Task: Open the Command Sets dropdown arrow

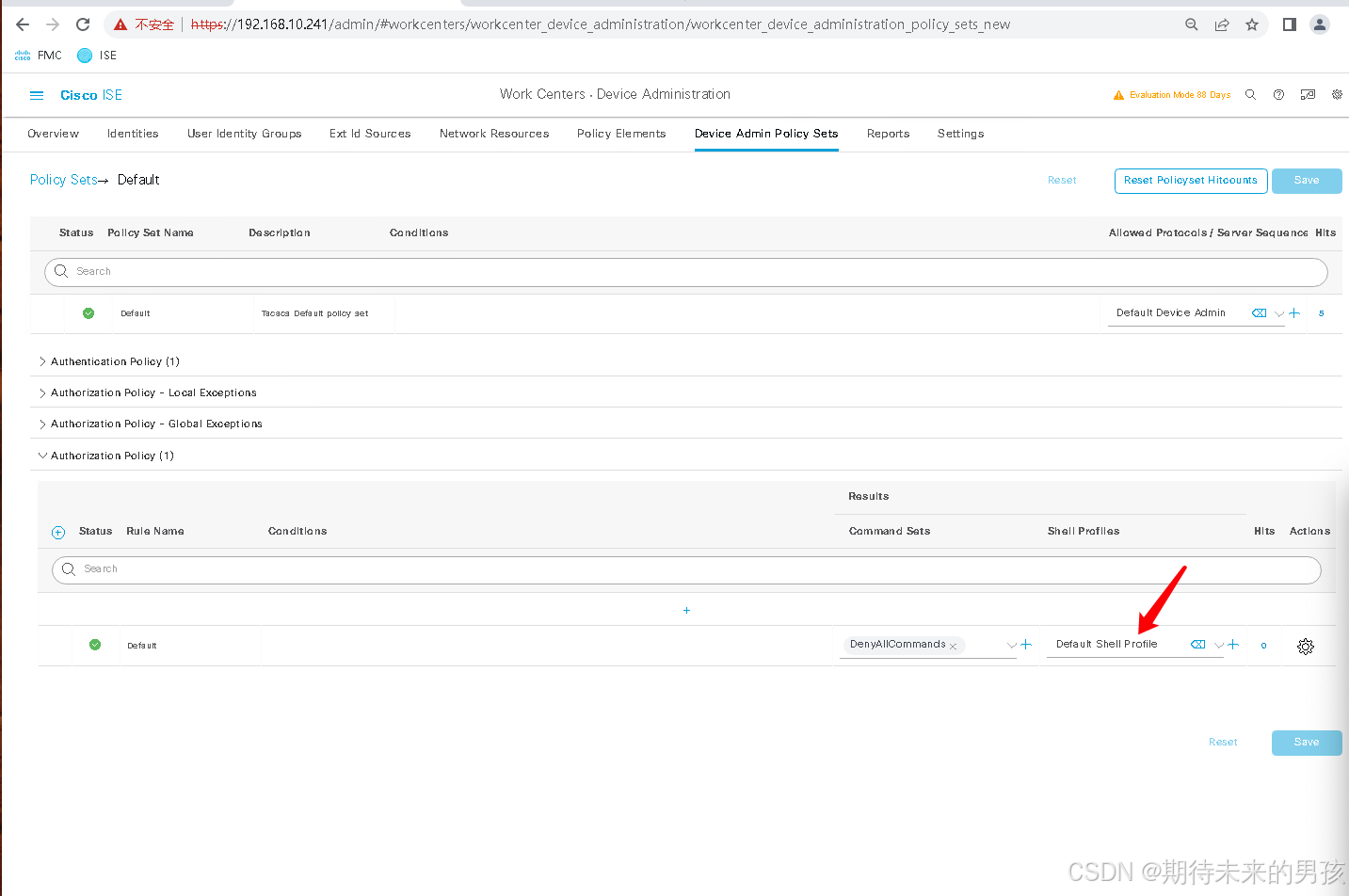Action: [1012, 645]
